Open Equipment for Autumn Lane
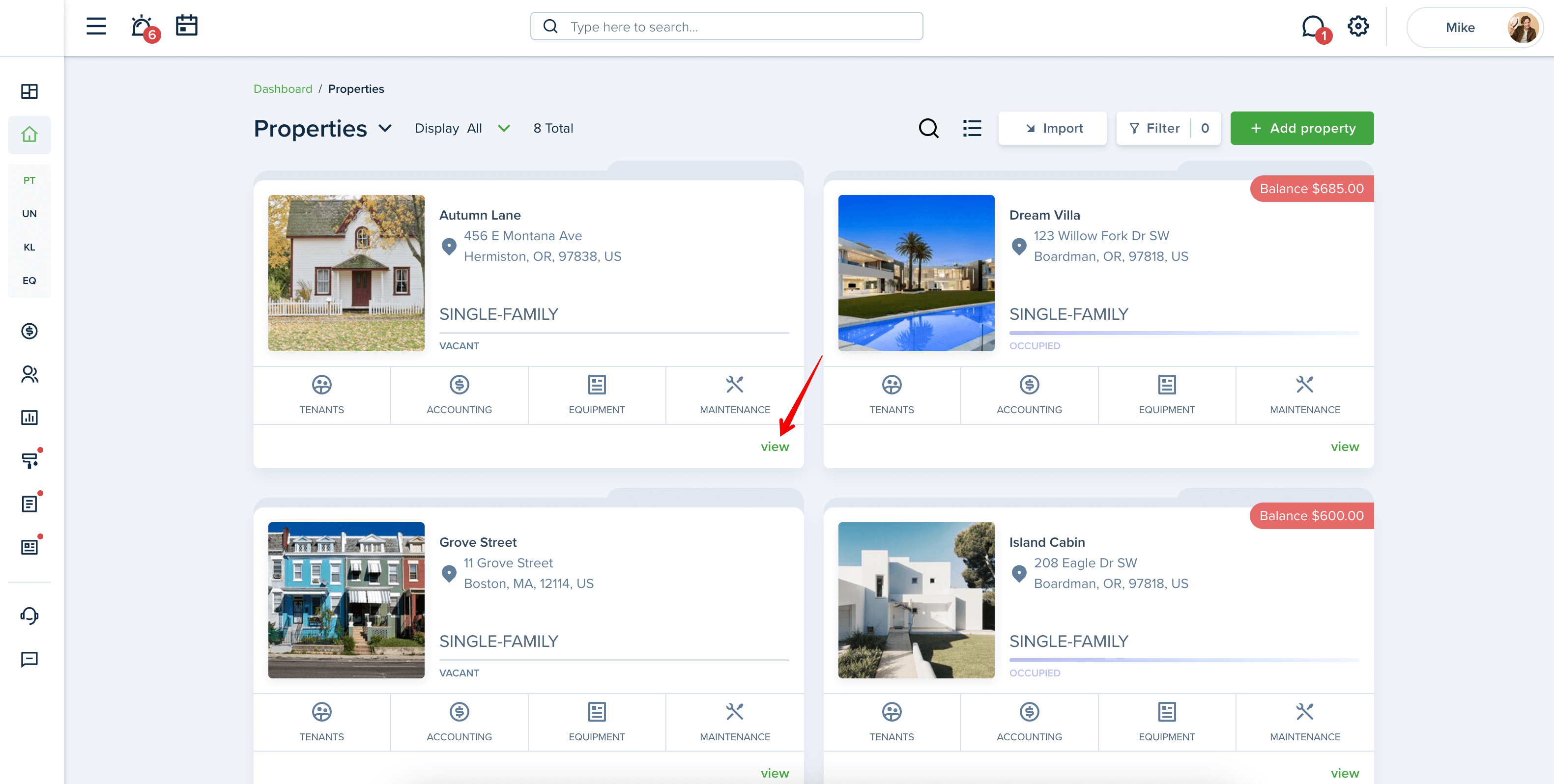This screenshot has width=1554, height=784. click(597, 395)
